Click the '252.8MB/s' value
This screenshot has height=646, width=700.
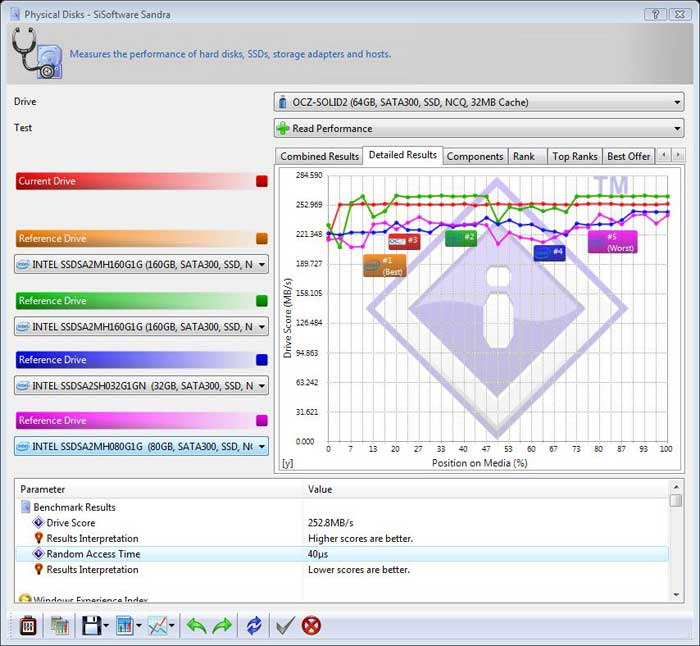click(x=330, y=522)
